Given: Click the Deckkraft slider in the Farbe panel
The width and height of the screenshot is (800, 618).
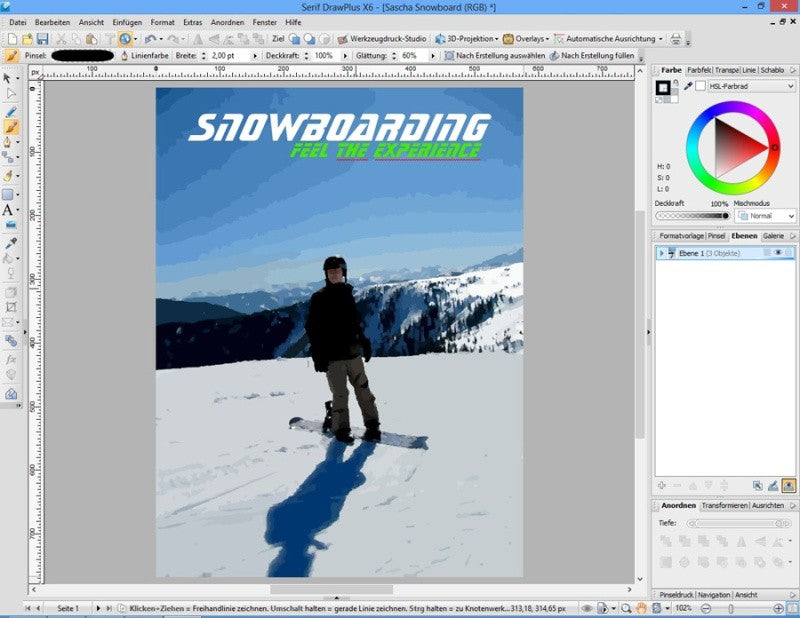Looking at the screenshot, I should [692, 216].
